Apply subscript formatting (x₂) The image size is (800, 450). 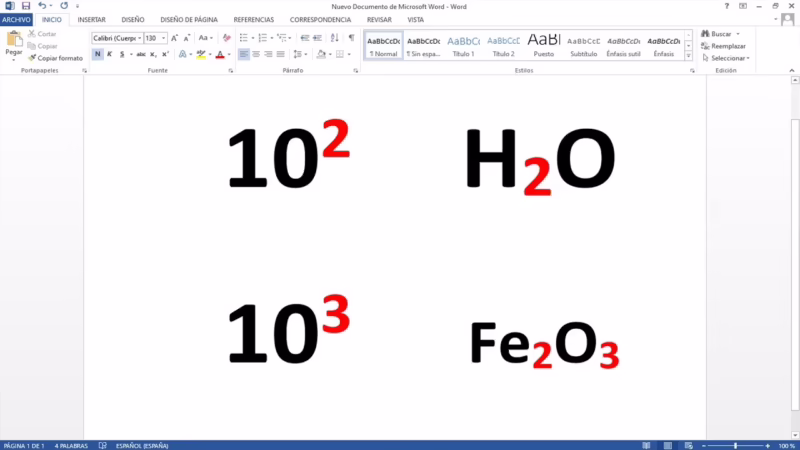[153, 54]
